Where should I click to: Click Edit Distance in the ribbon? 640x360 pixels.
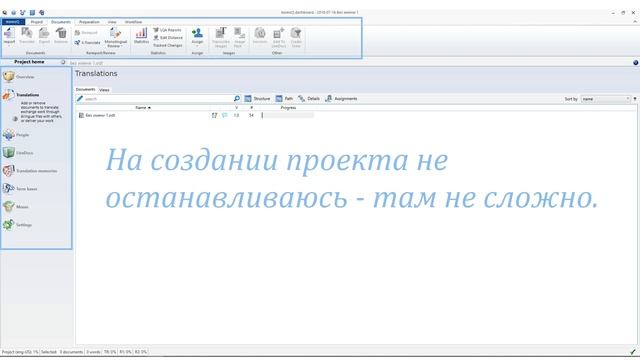coord(168,38)
